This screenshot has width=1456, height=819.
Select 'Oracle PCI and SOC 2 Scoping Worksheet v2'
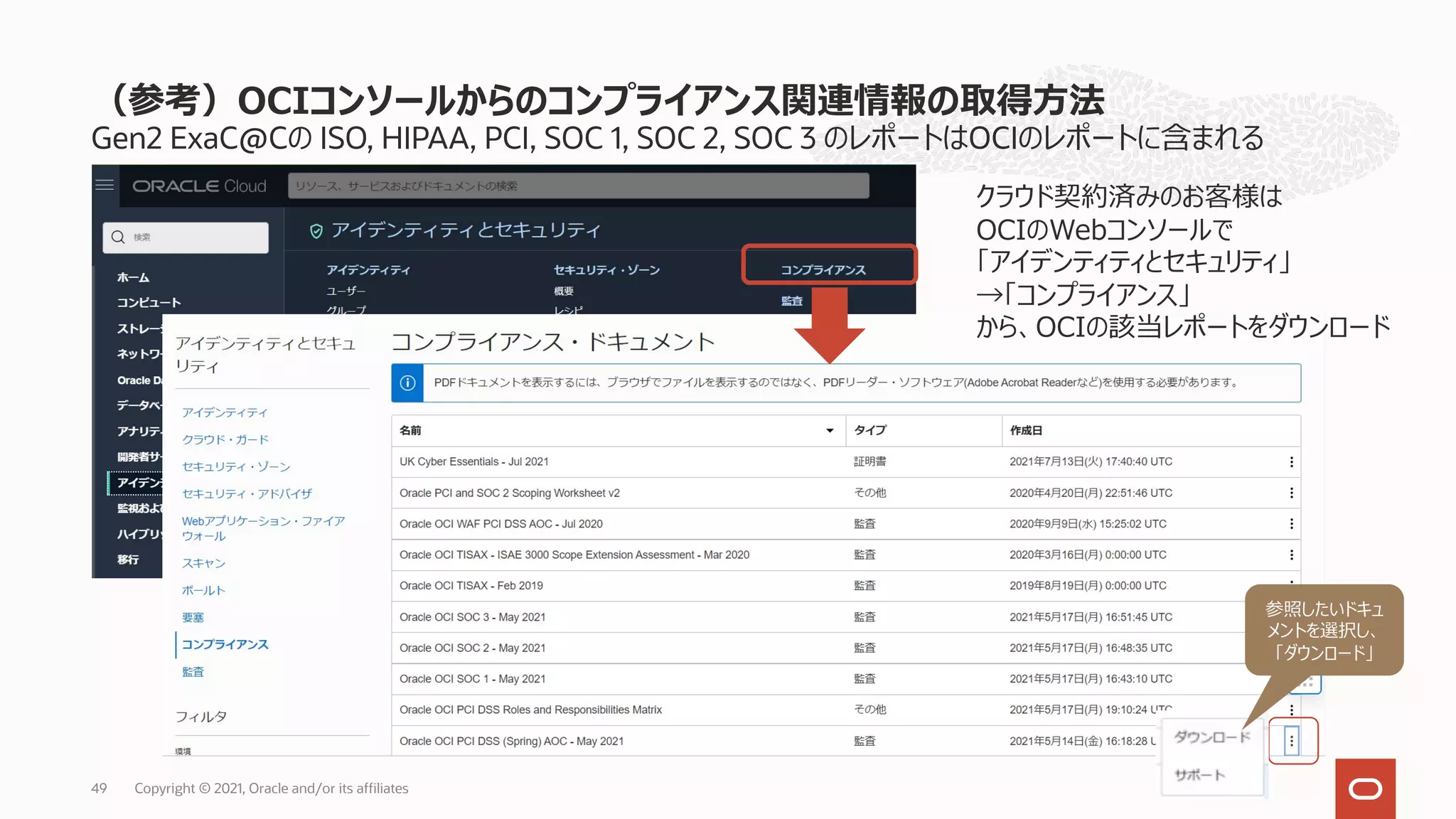[510, 493]
